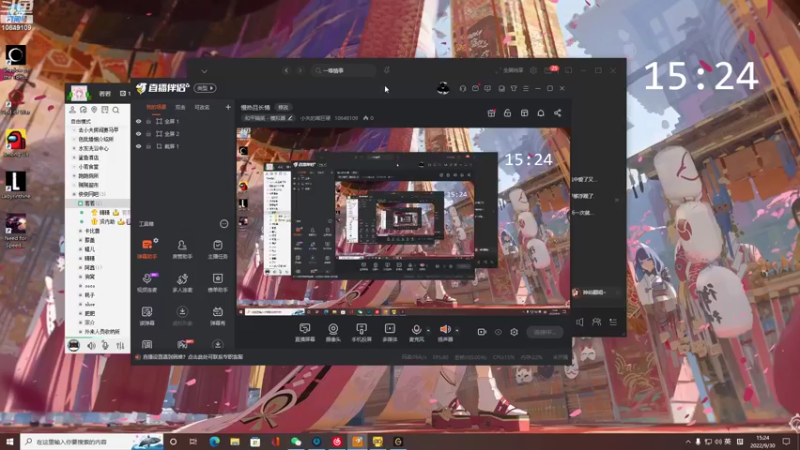Open the 类型 mode switch pill

coord(205,88)
